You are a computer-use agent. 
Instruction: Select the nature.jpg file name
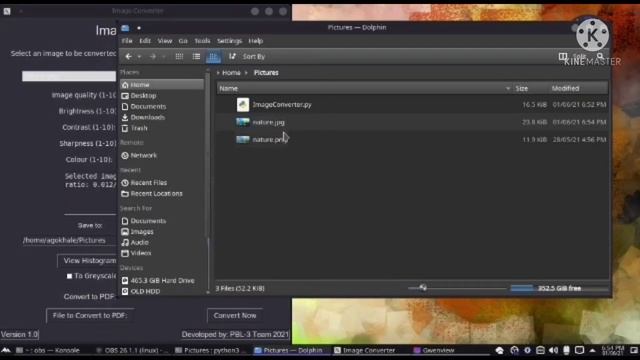point(268,122)
